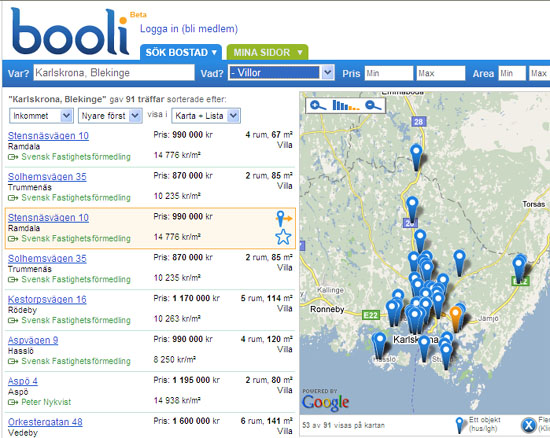The image size is (550, 438).
Task: Save highlighted listing with the star icon
Action: pos(283,237)
